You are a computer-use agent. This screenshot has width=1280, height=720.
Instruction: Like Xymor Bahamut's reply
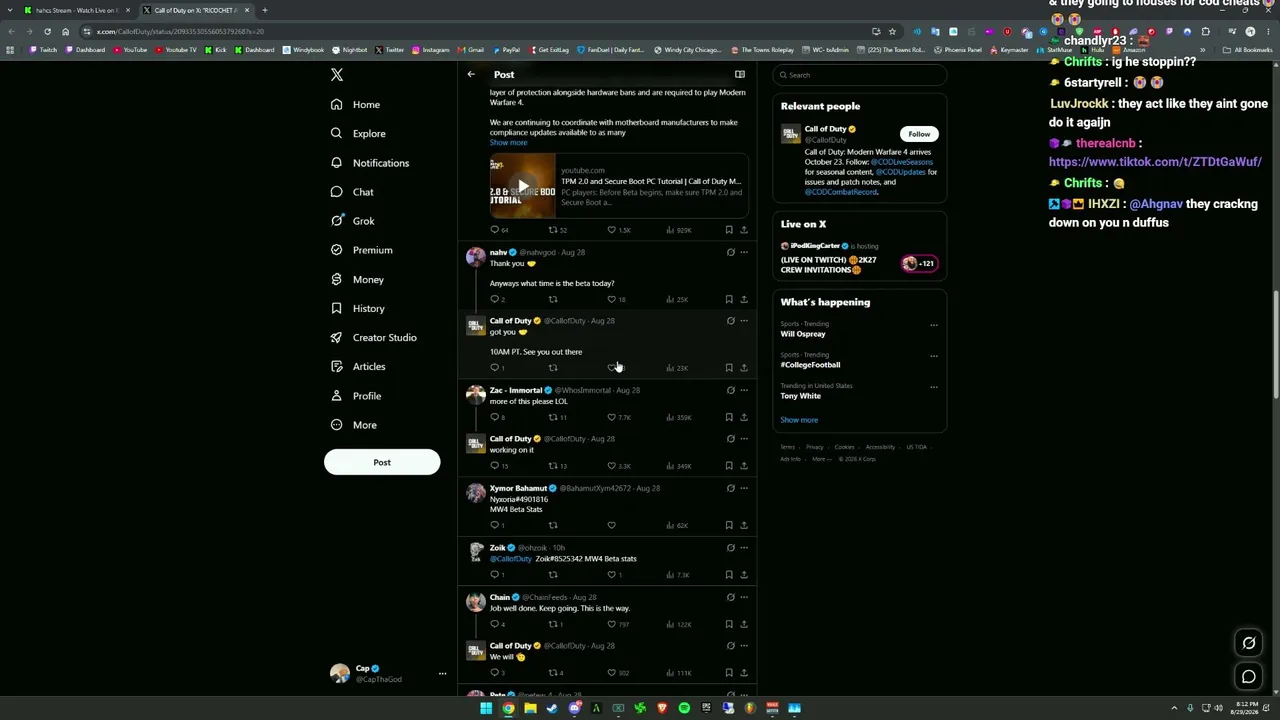point(612,525)
